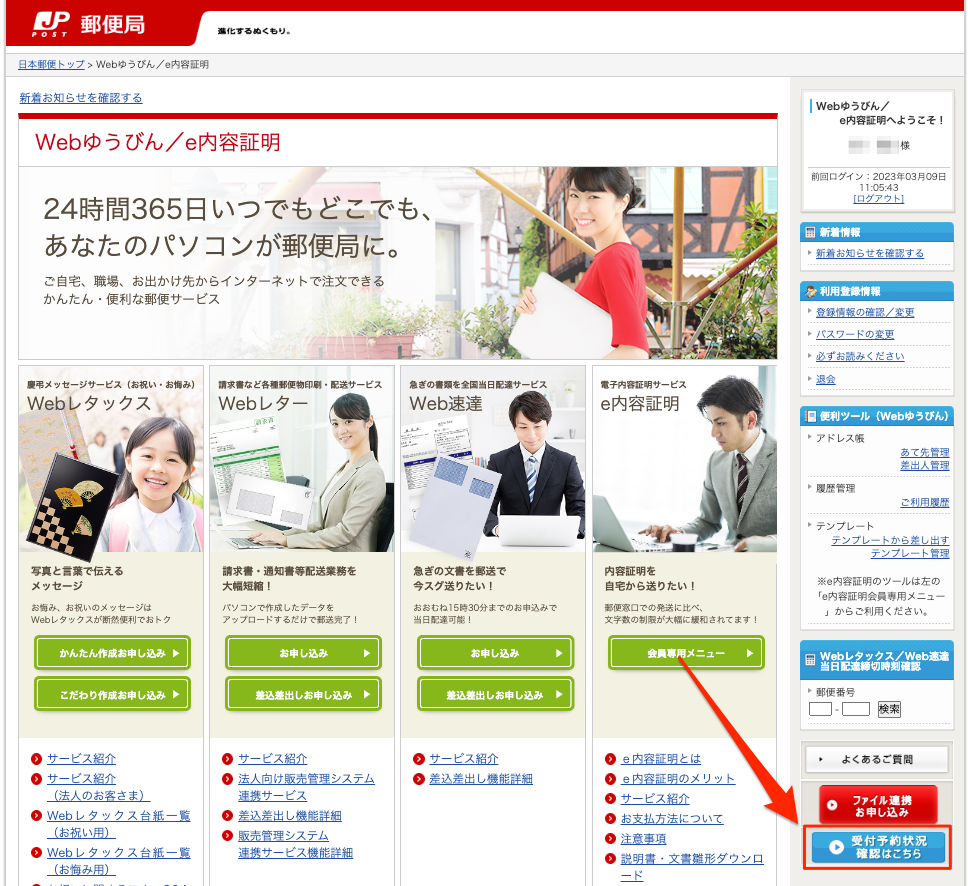This screenshot has width=968, height=886.
Task: Click red bullet icon beside e内容証明とは
Action: 610,759
